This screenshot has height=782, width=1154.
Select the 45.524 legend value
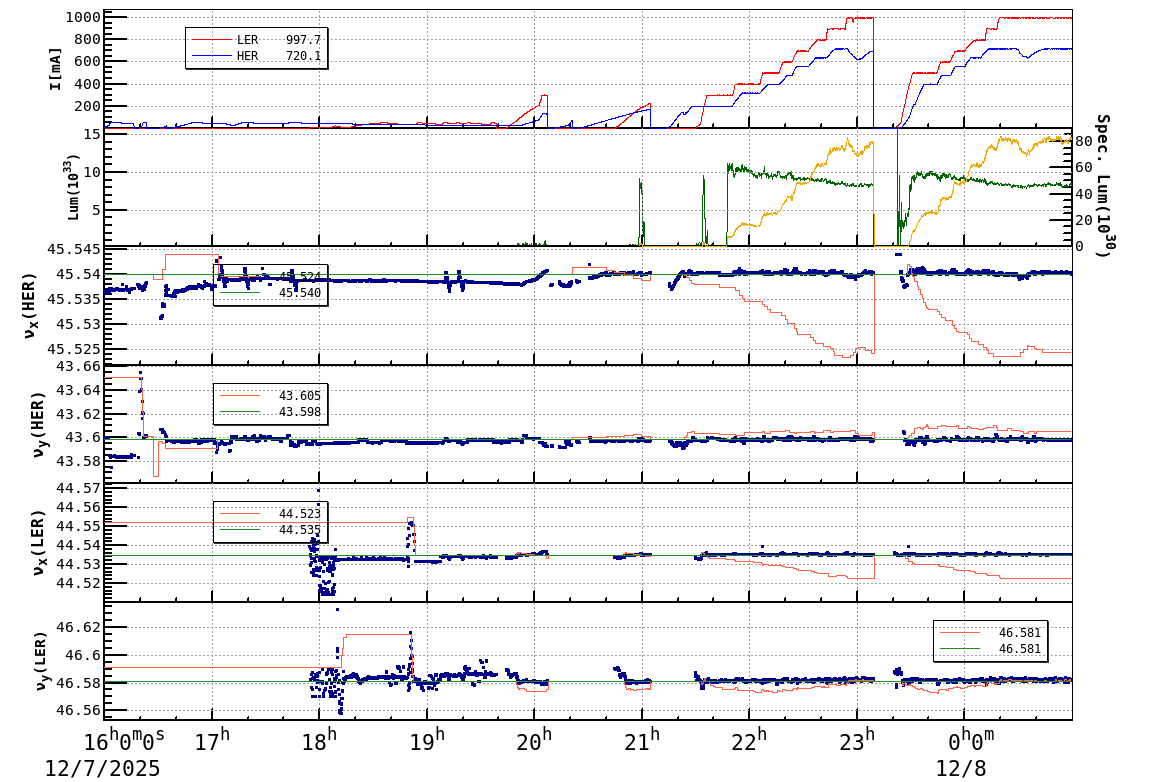click(299, 276)
